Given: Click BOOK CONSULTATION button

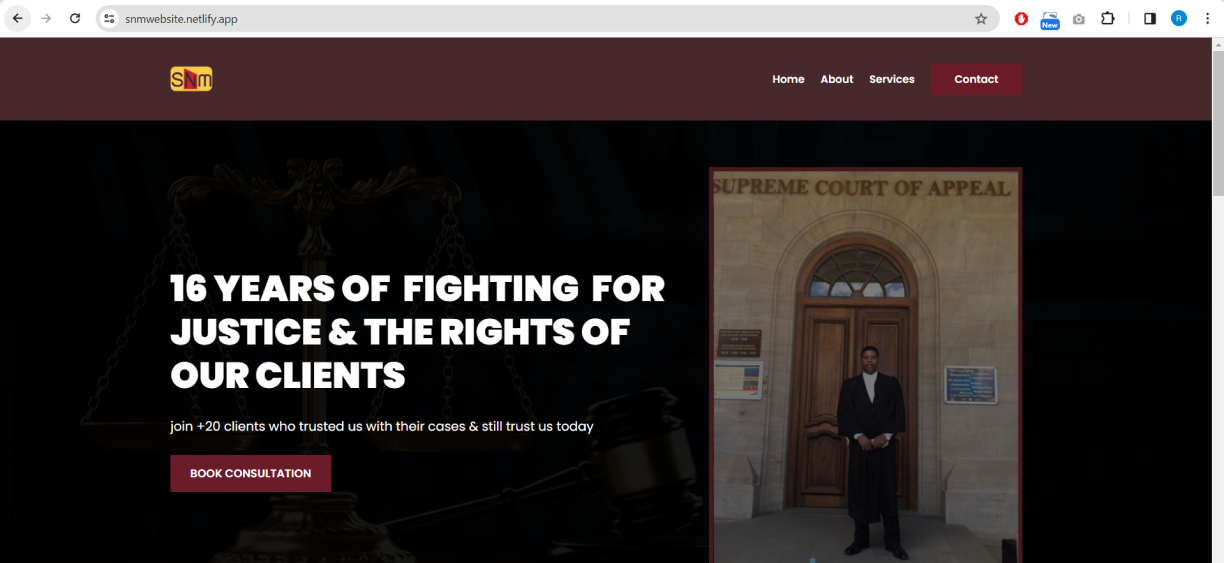Looking at the screenshot, I should (x=250, y=473).
